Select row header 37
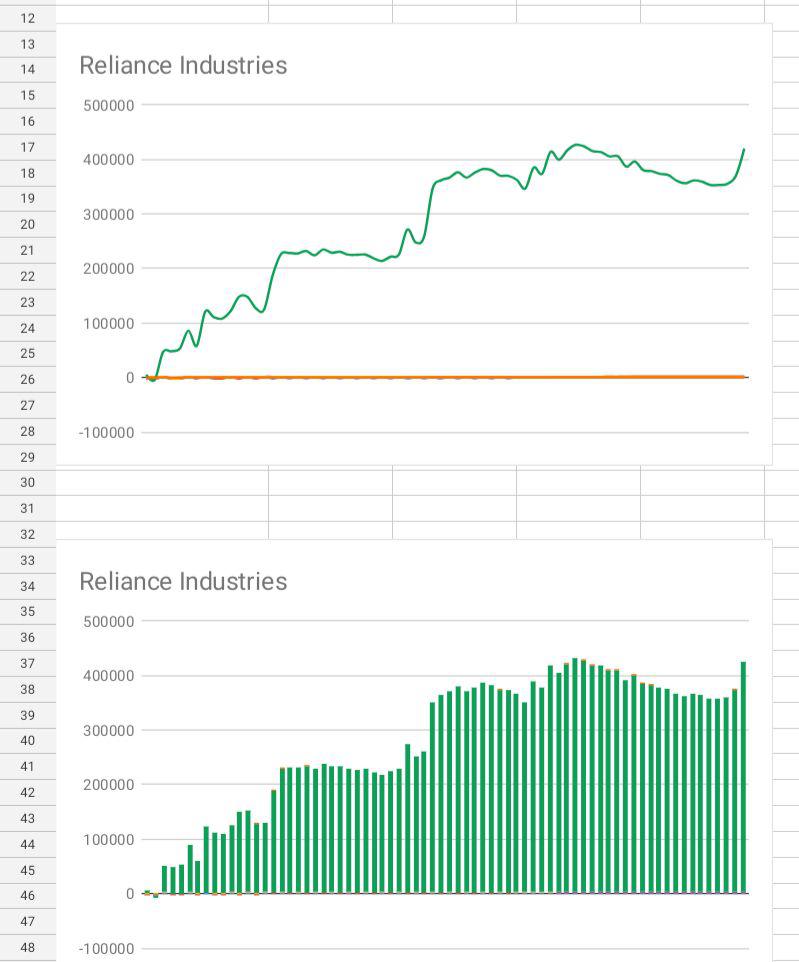Viewport: 799px width, 962px height. point(28,663)
